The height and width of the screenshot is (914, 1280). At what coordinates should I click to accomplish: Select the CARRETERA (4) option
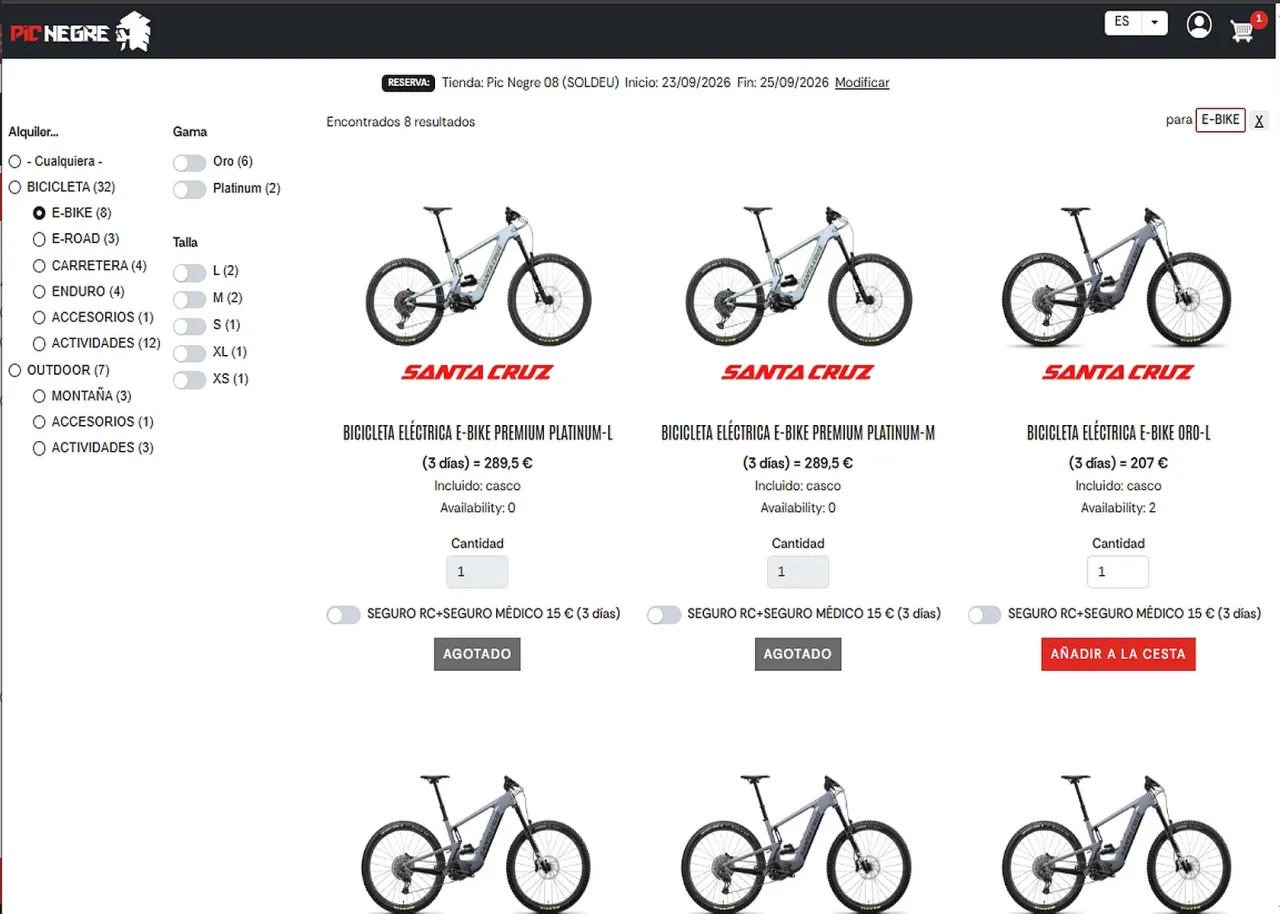[39, 266]
